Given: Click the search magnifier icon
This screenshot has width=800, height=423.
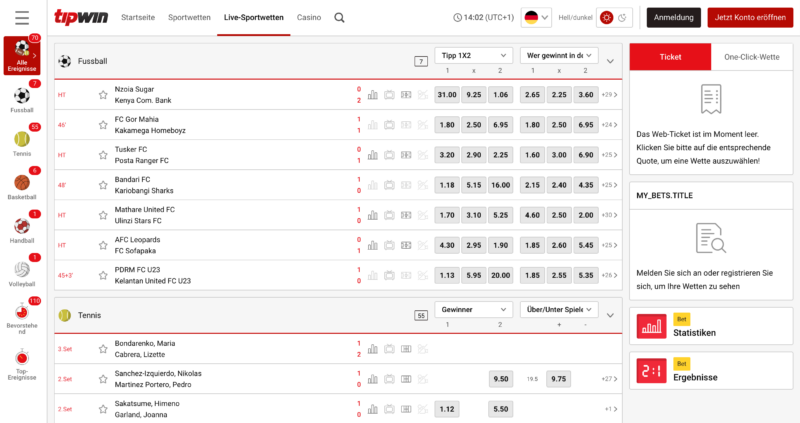Looking at the screenshot, I should pos(339,17).
